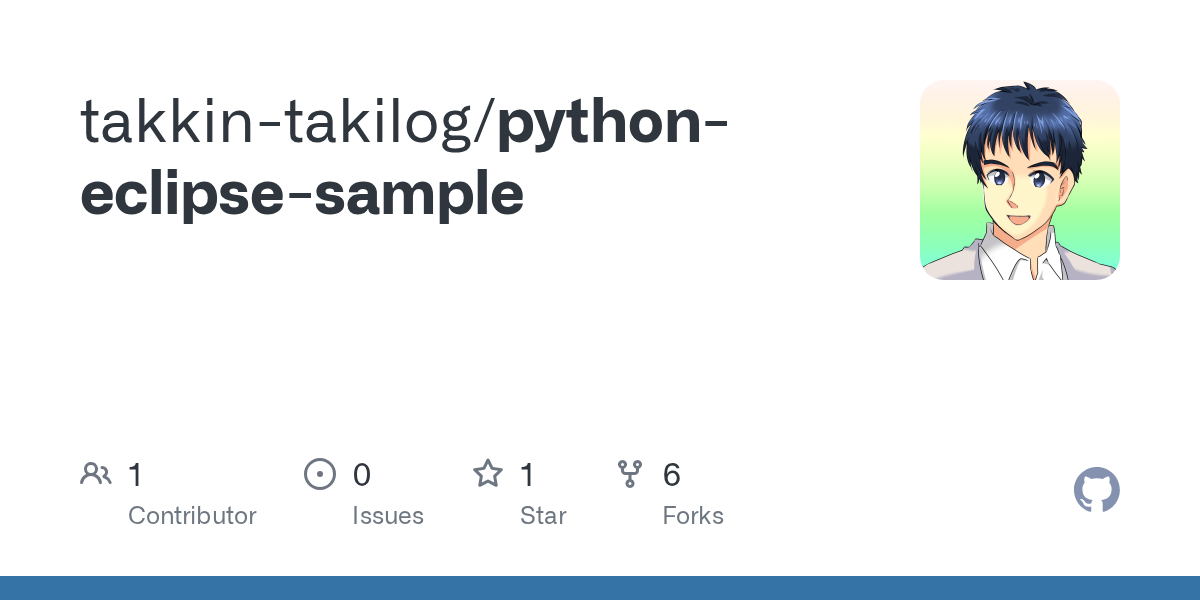Click the contributors people icon
The width and height of the screenshot is (1200, 600).
(x=96, y=474)
